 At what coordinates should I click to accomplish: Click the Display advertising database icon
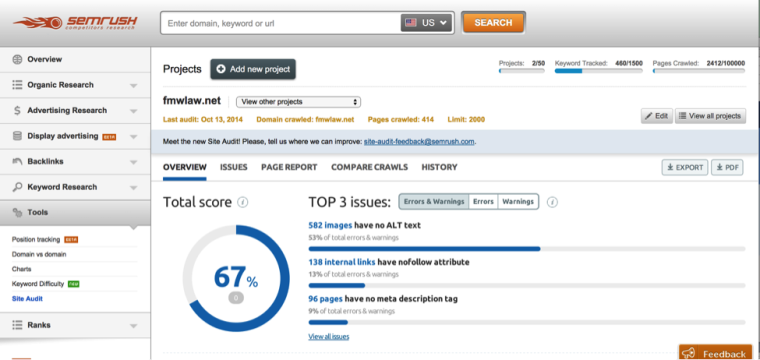click(17, 136)
